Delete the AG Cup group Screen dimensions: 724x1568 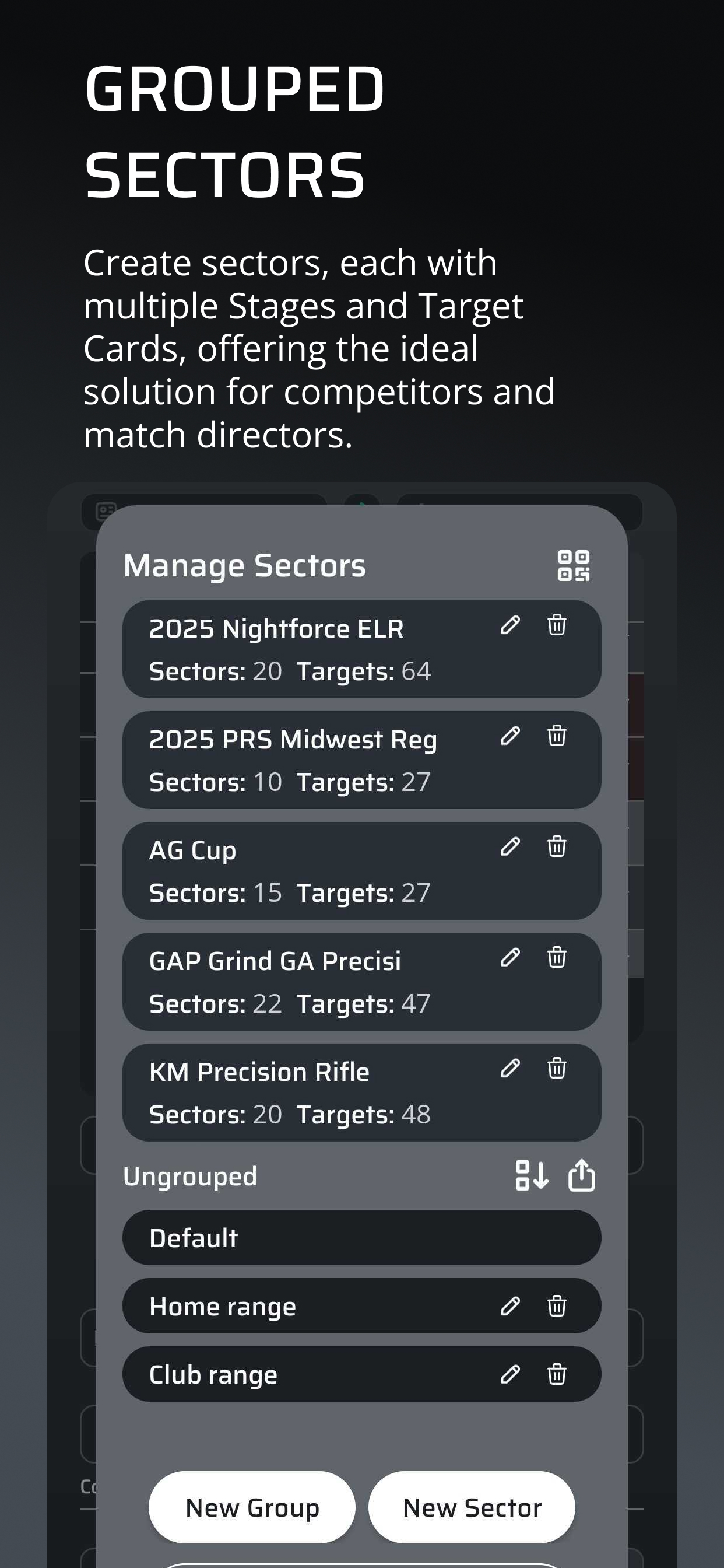(557, 846)
